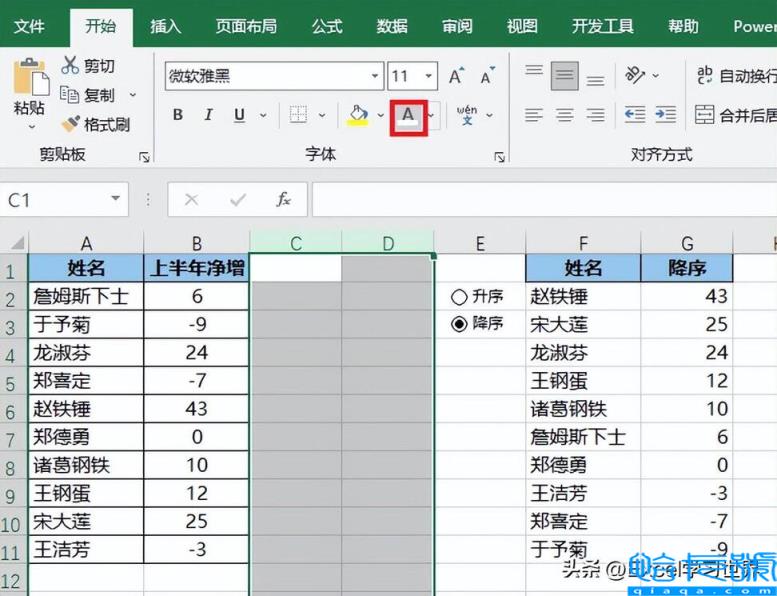Viewport: 777px width, 596px height.
Task: Click Wrap Text (自动换行)
Action: 736,76
